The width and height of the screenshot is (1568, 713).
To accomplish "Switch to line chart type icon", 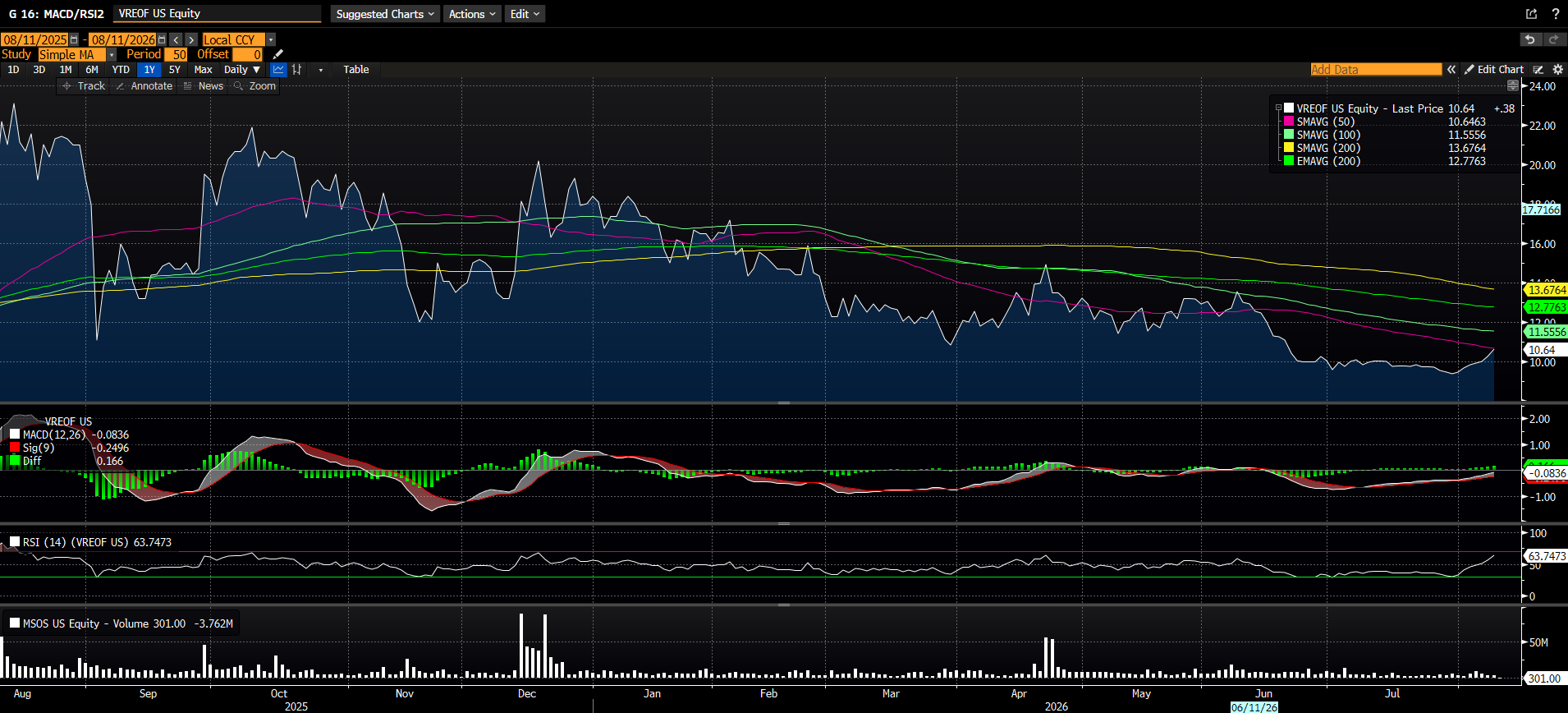I will tap(278, 70).
